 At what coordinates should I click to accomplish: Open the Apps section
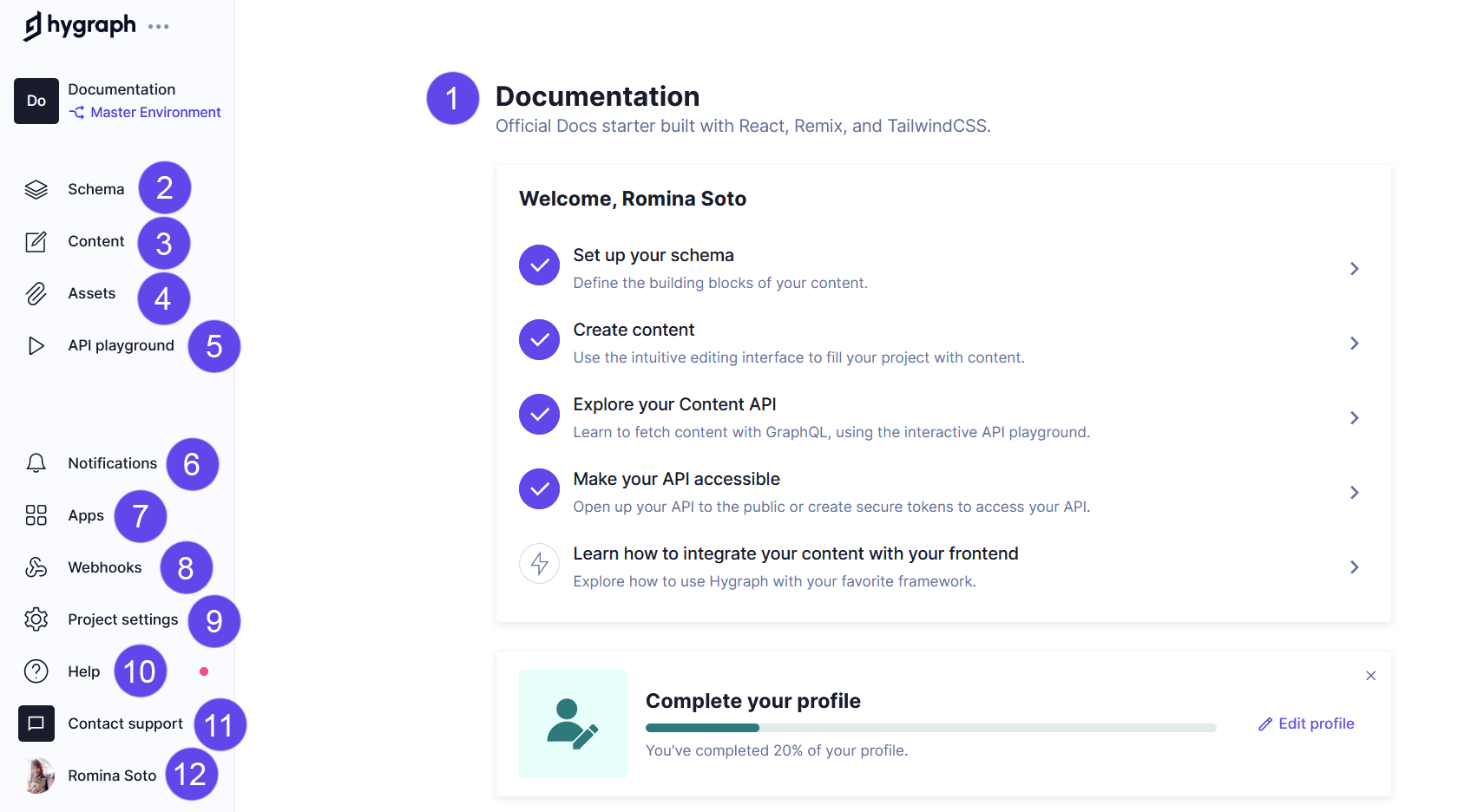click(x=85, y=514)
